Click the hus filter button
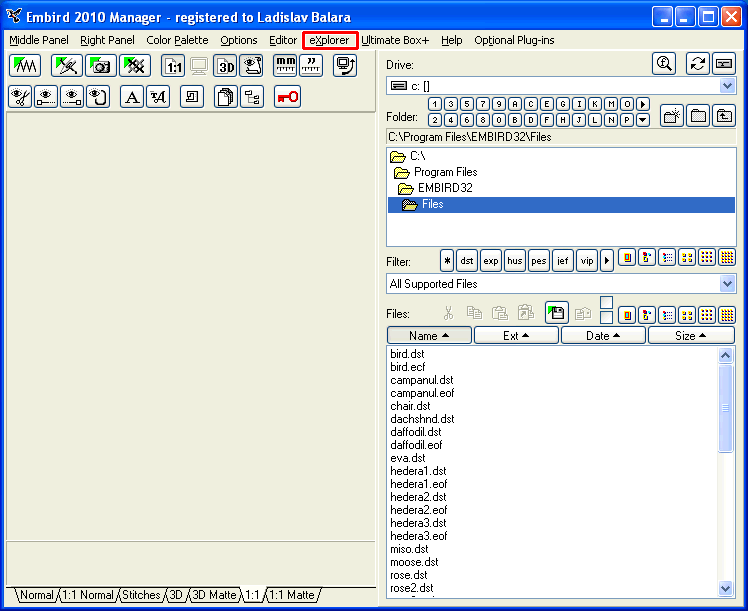This screenshot has height=611, width=748. (514, 261)
